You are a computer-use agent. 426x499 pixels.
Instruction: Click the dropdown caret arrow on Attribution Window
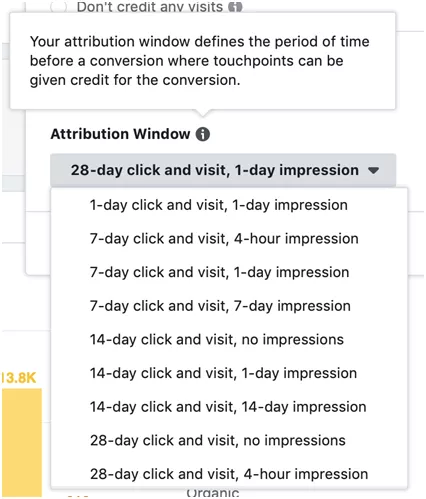[374, 170]
